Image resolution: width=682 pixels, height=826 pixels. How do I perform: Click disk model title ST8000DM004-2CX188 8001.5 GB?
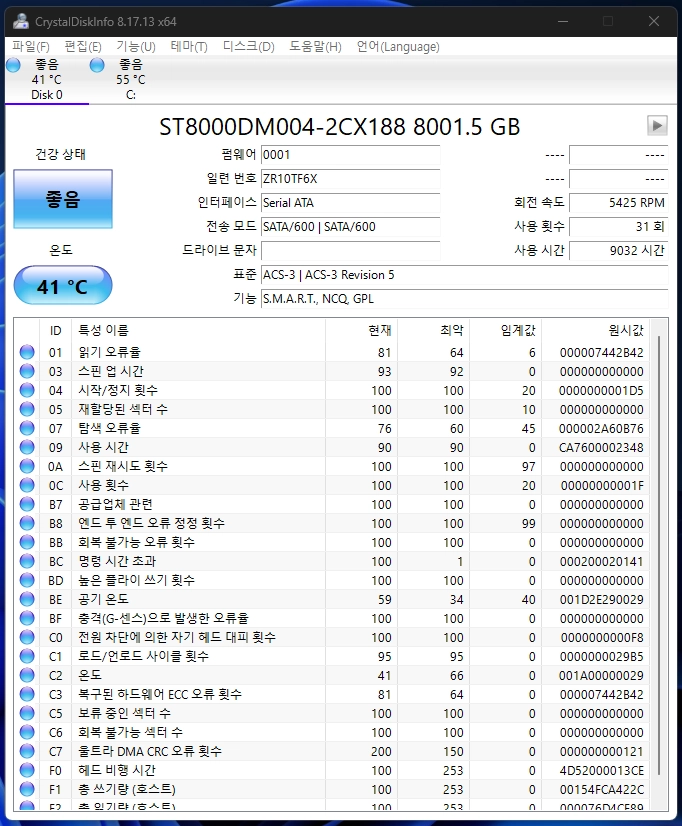(x=340, y=127)
